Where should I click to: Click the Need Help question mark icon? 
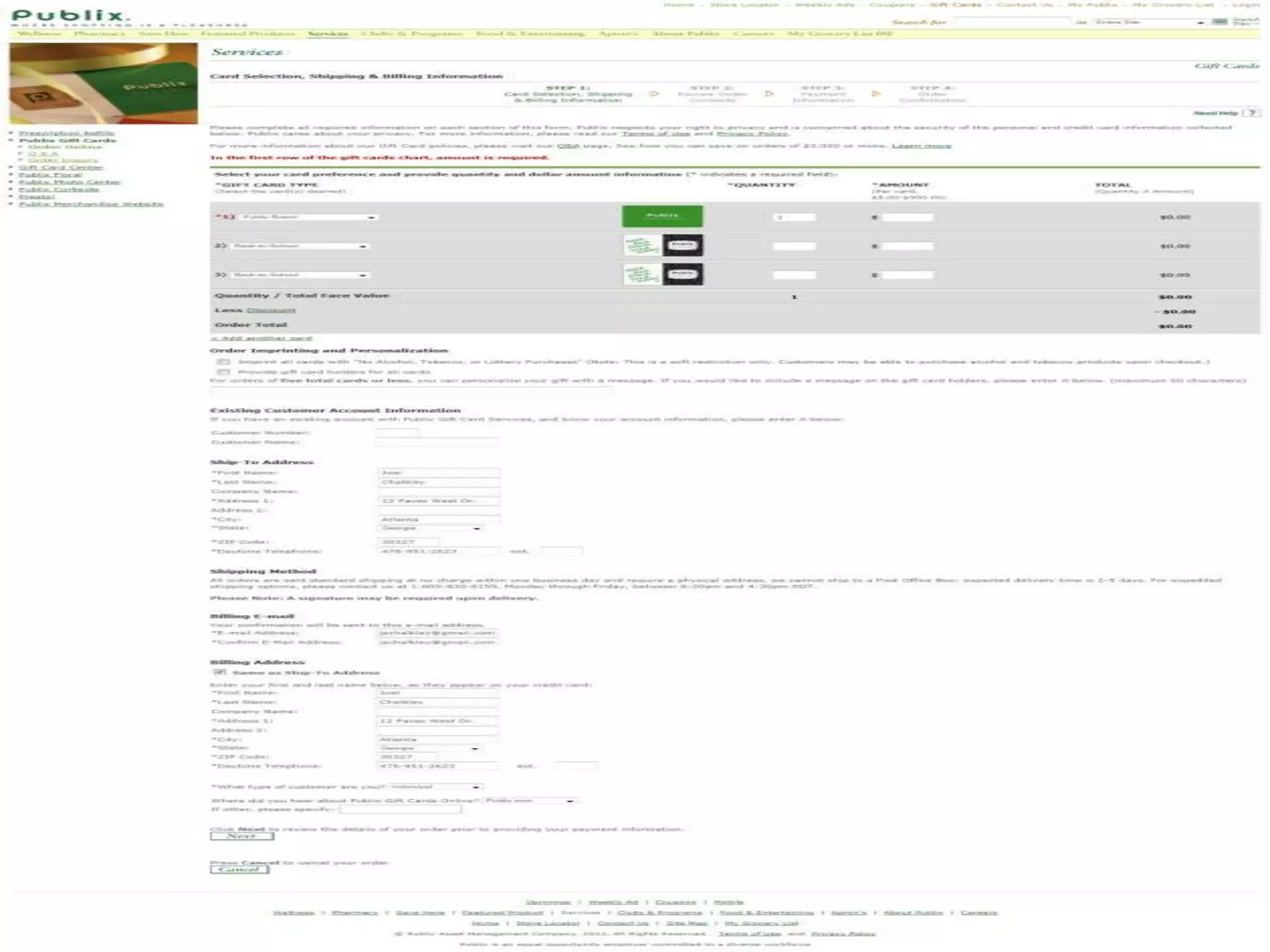click(x=1252, y=113)
